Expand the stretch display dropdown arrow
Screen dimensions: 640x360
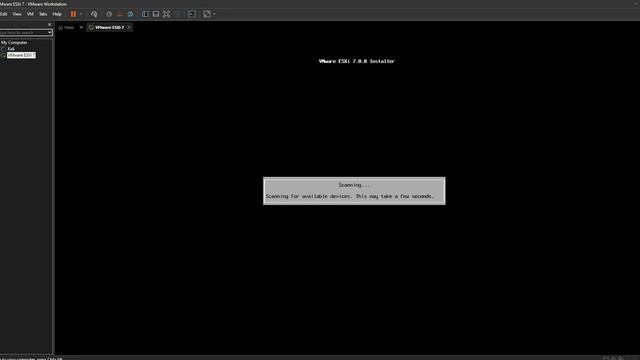(x=214, y=14)
